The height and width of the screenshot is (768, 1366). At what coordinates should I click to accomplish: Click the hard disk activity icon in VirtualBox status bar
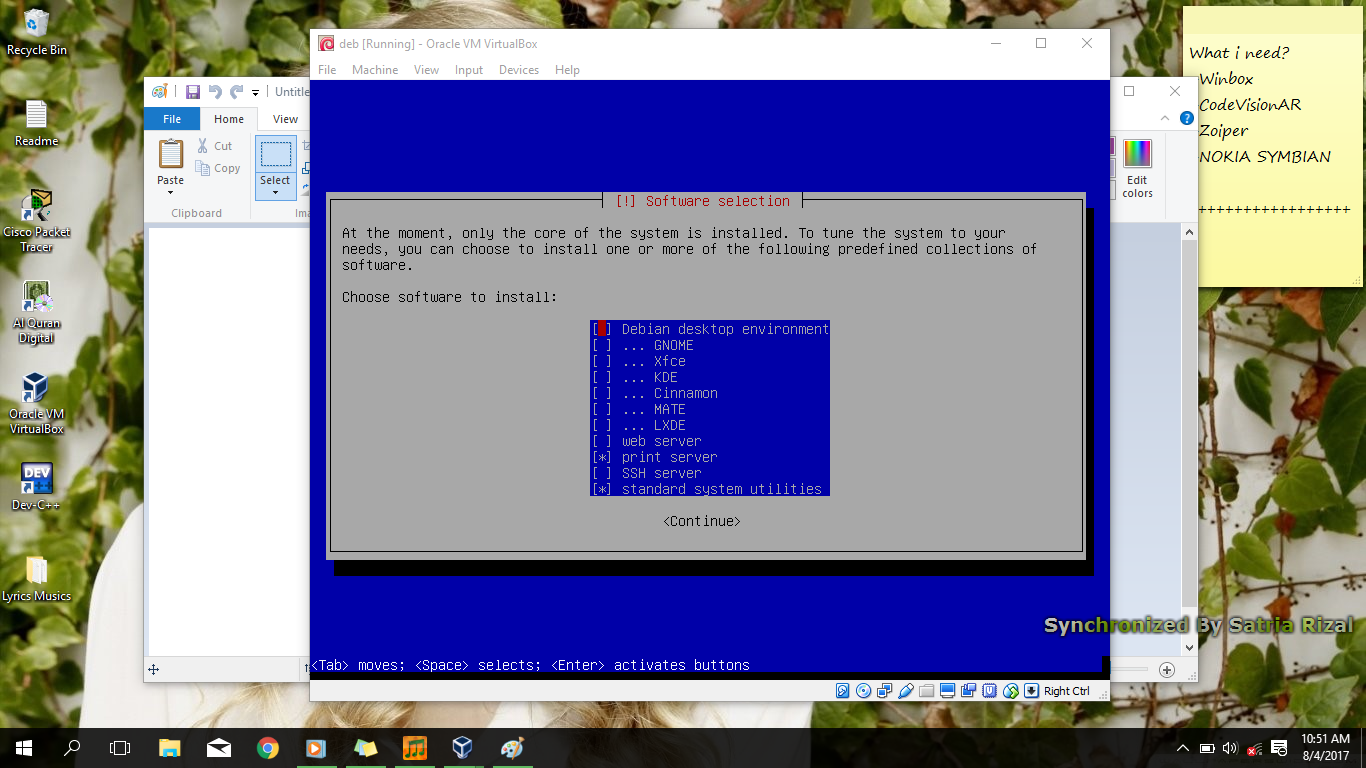pyautogui.click(x=842, y=691)
